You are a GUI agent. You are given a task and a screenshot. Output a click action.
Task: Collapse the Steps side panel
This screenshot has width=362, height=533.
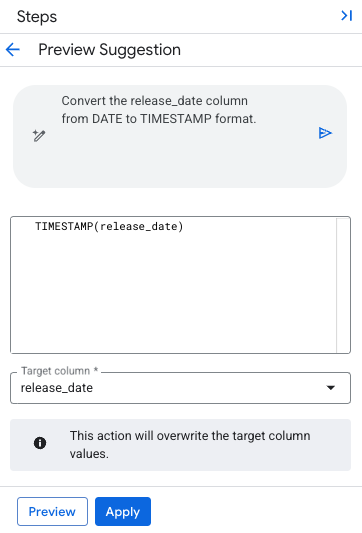(x=346, y=16)
